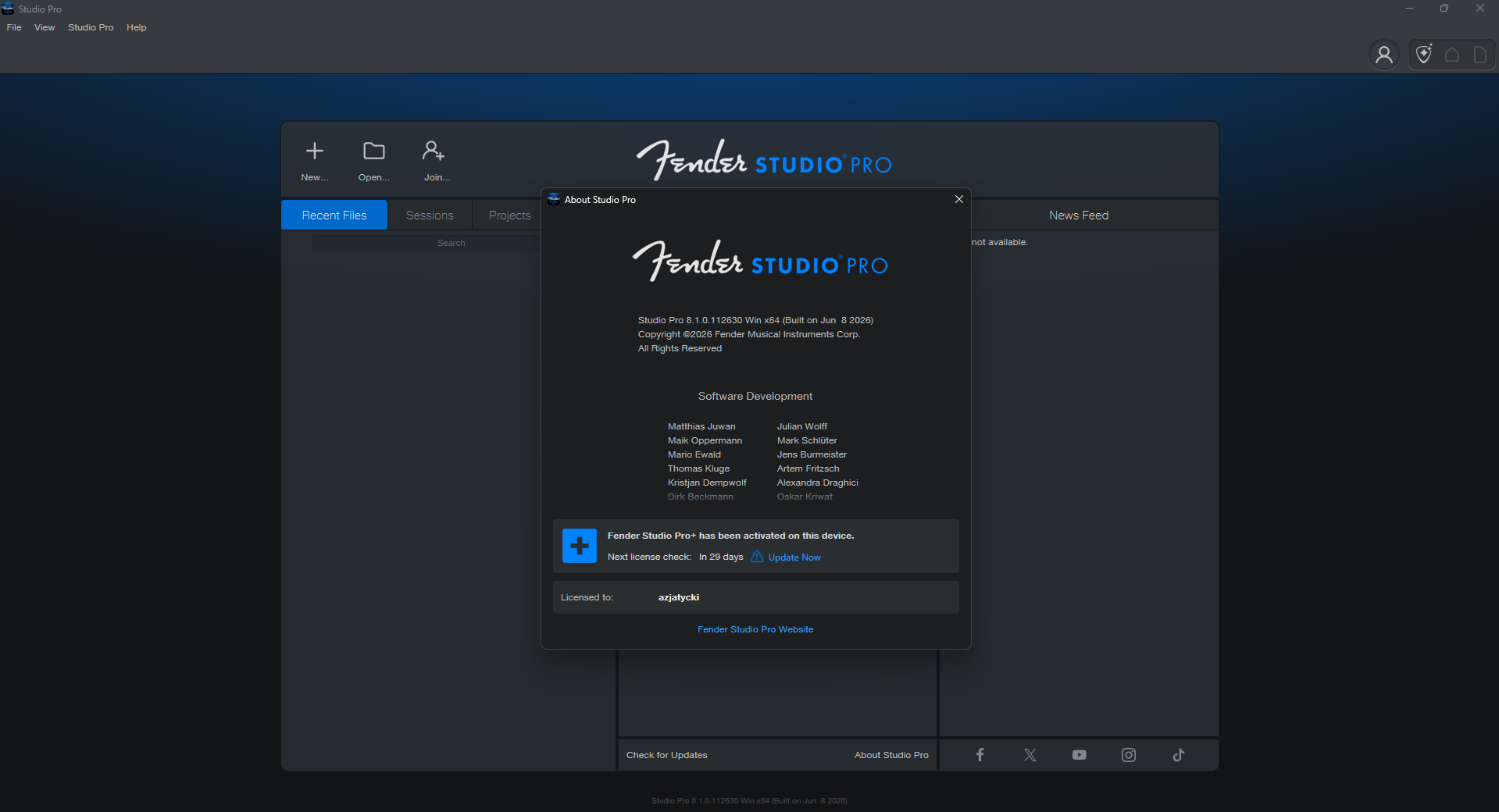Image resolution: width=1499 pixels, height=812 pixels.
Task: Open the user account profile icon
Action: click(1384, 55)
